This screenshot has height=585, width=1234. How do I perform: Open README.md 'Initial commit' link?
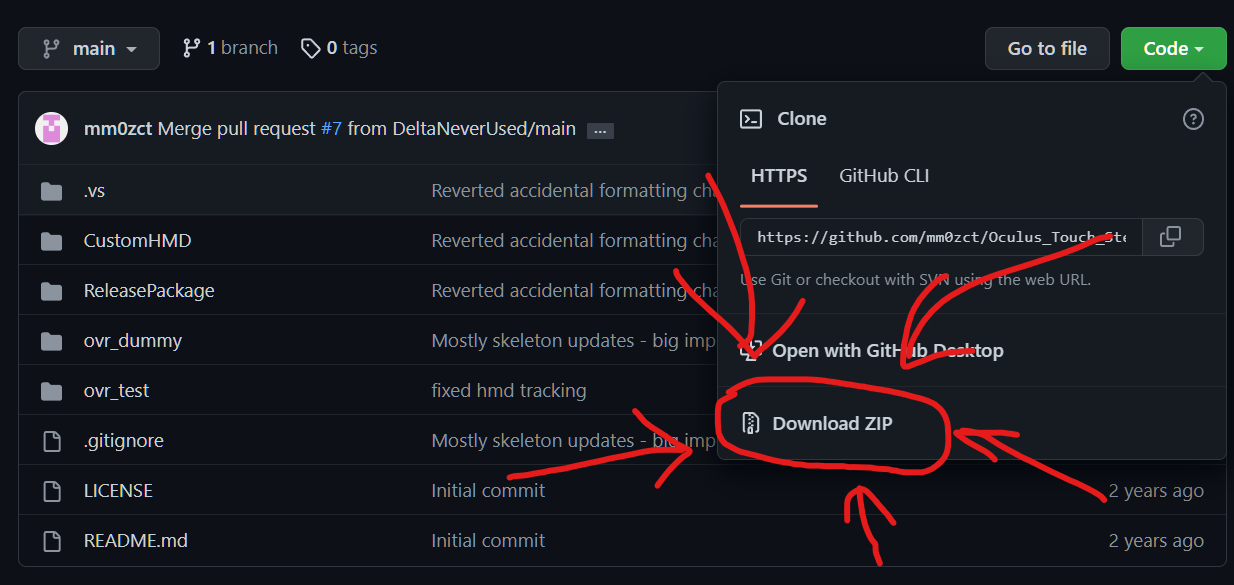coord(488,540)
